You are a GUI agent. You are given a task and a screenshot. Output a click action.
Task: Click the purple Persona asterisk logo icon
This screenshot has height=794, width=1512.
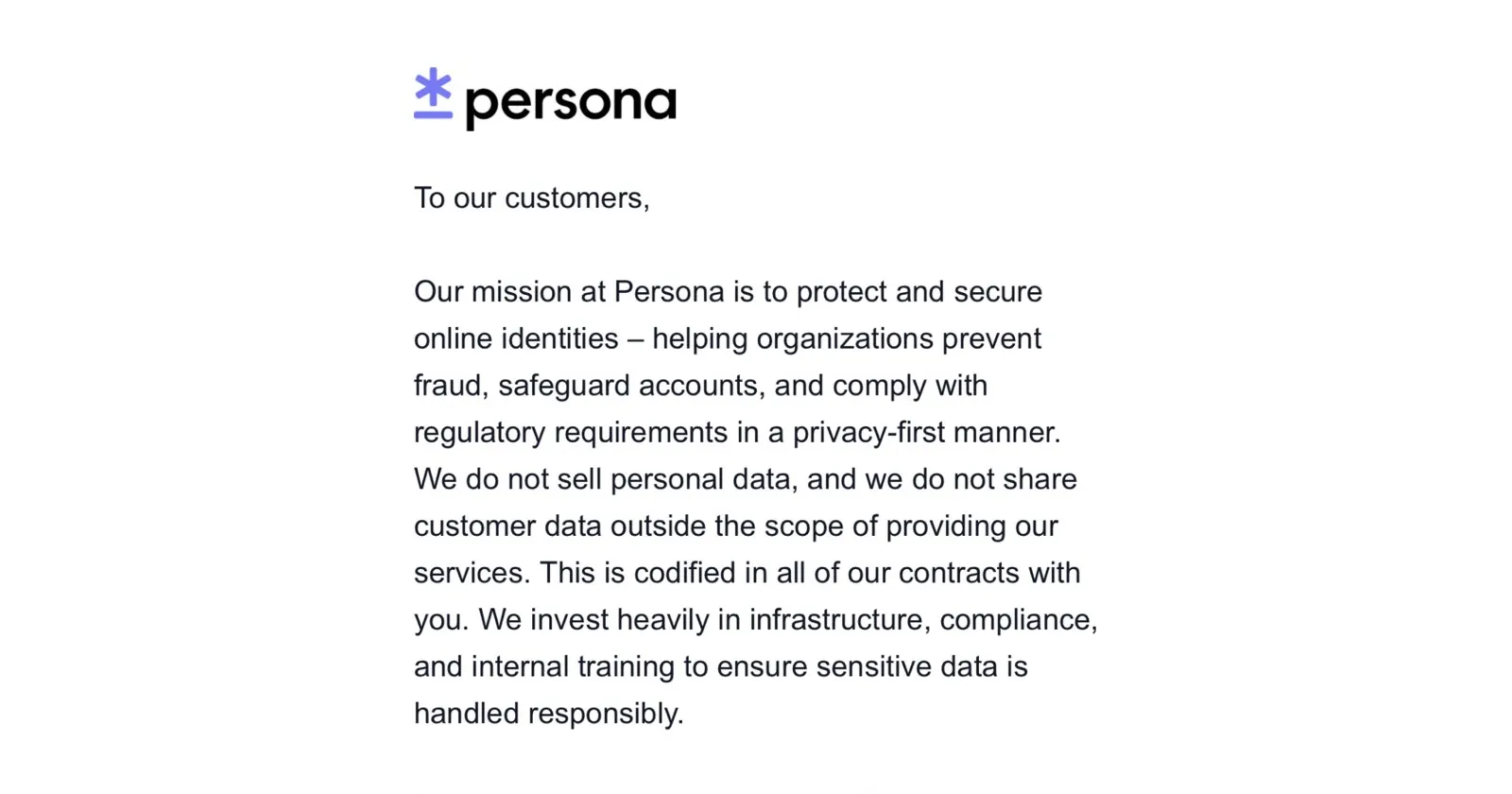pos(433,93)
